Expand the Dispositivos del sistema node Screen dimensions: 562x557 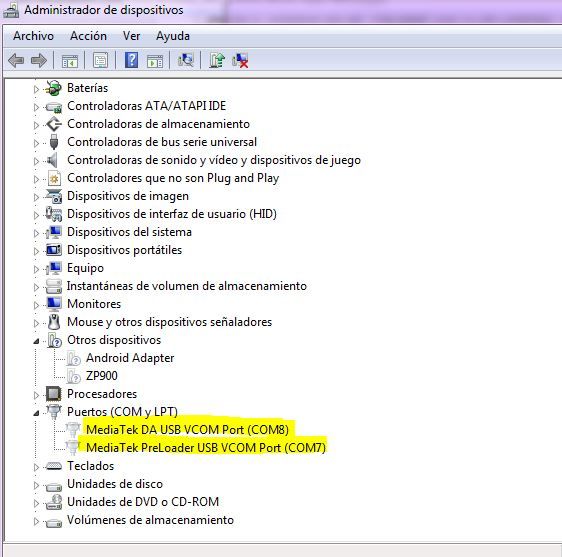[x=36, y=233]
